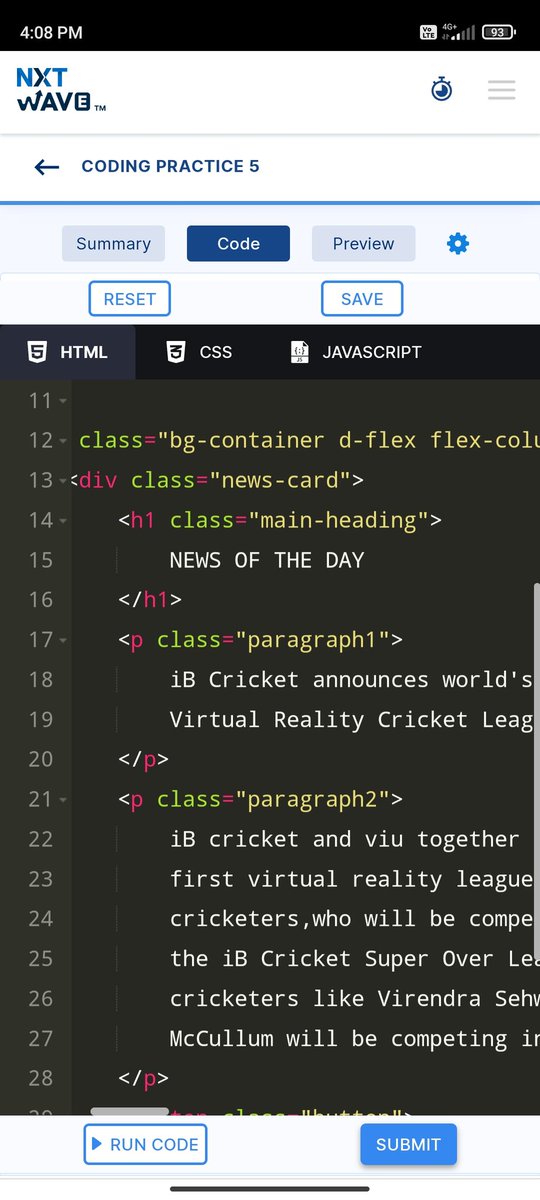
Task: Go back using the left arrow
Action: click(47, 167)
